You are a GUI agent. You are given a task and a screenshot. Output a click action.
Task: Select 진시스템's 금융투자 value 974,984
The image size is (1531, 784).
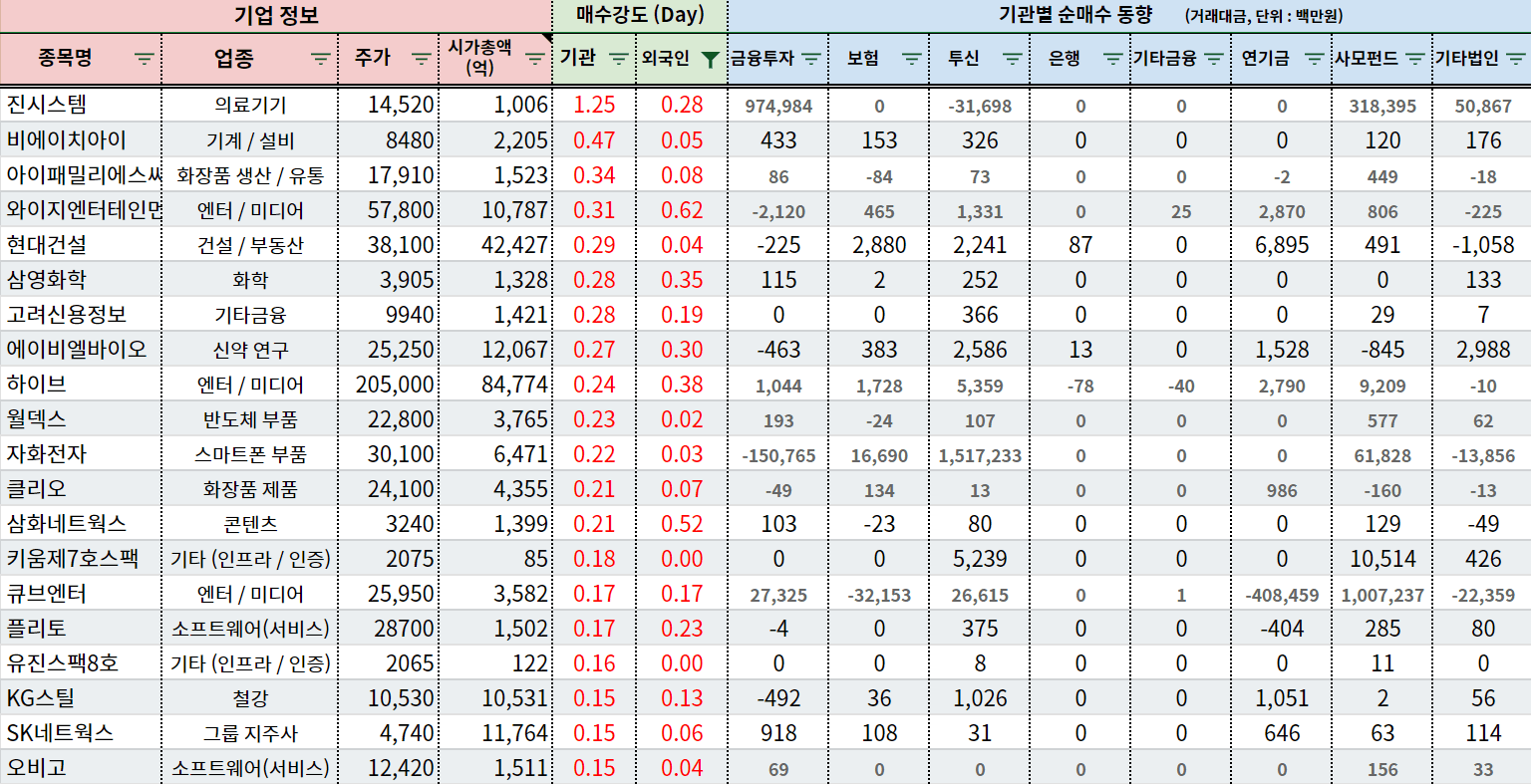point(778,105)
